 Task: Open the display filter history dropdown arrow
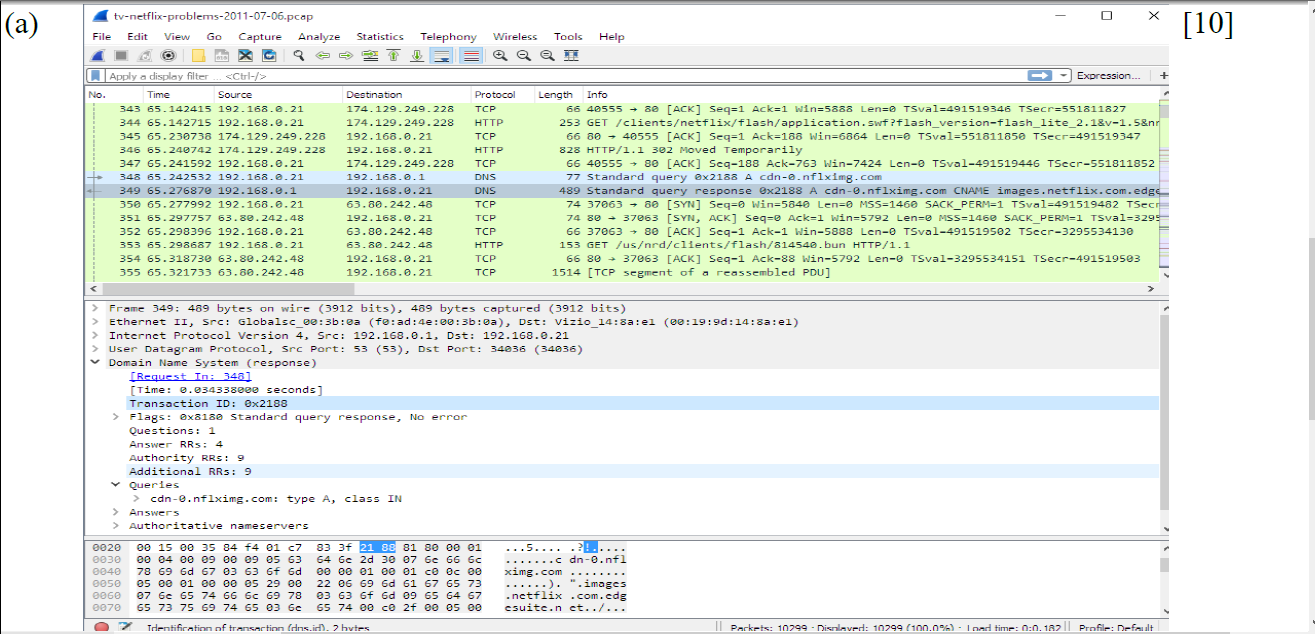point(1064,75)
